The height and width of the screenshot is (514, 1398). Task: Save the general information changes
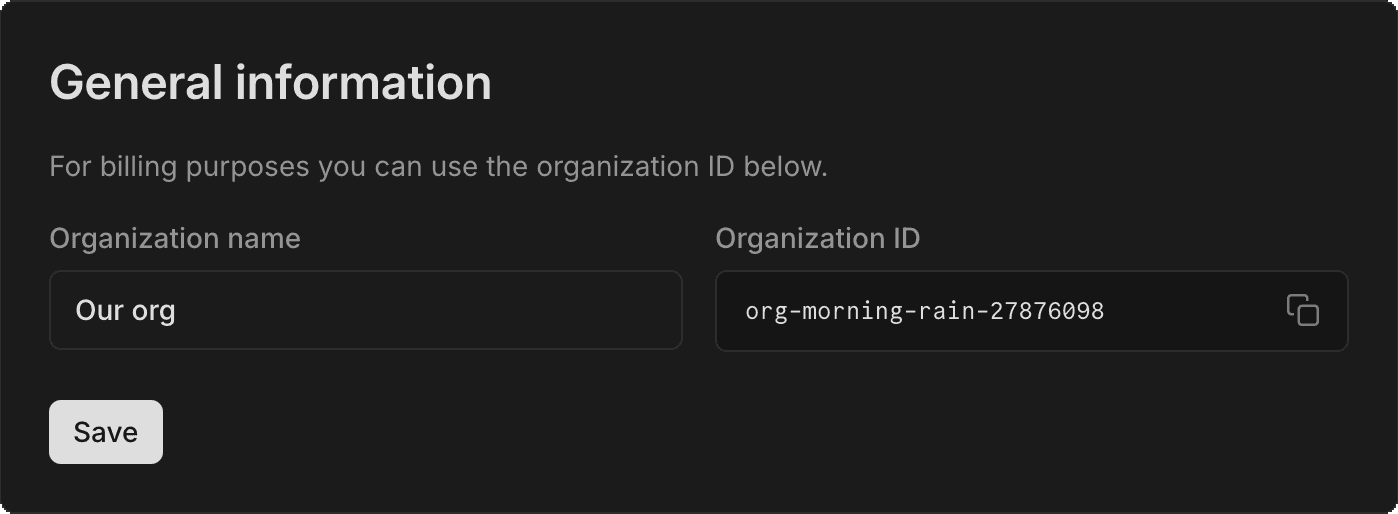coord(105,432)
